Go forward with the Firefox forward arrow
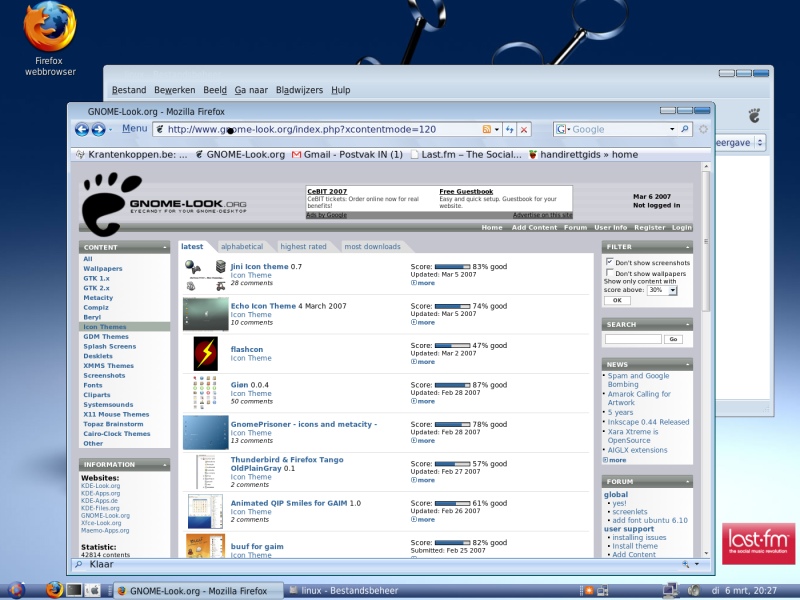This screenshot has height=600, width=800. (x=98, y=130)
